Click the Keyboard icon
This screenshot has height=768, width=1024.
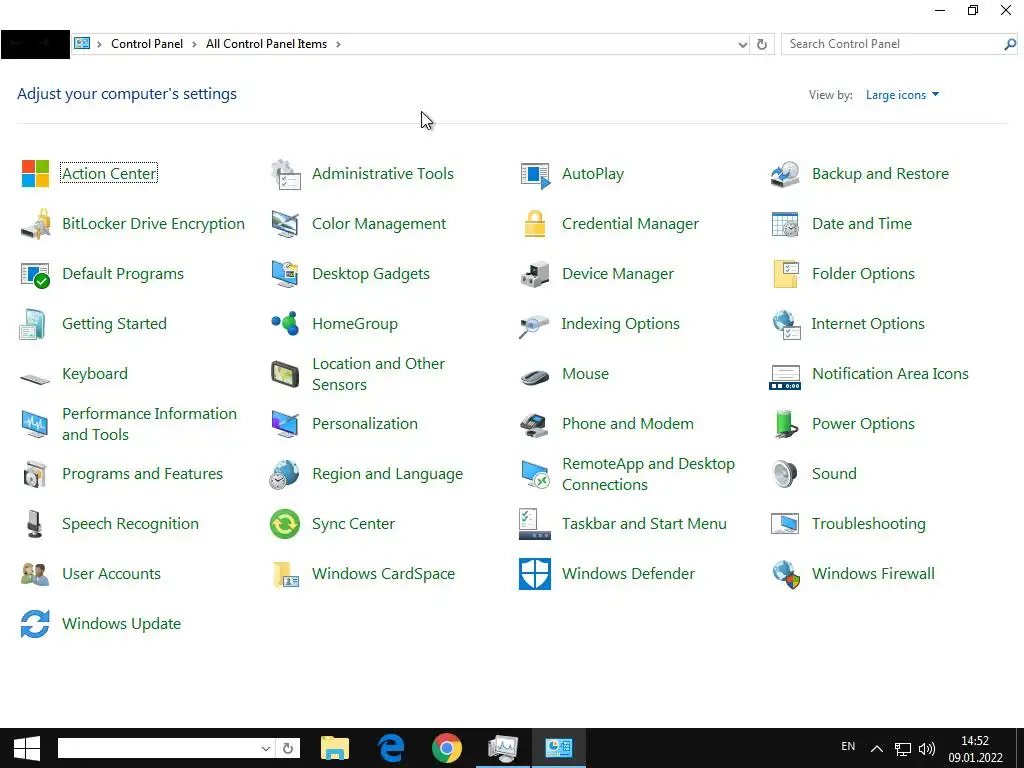(35, 378)
